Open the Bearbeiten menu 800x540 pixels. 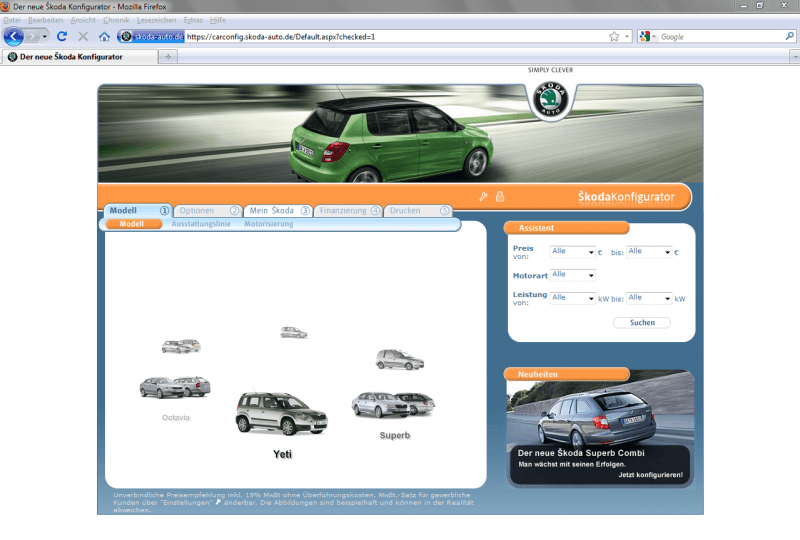pos(45,20)
